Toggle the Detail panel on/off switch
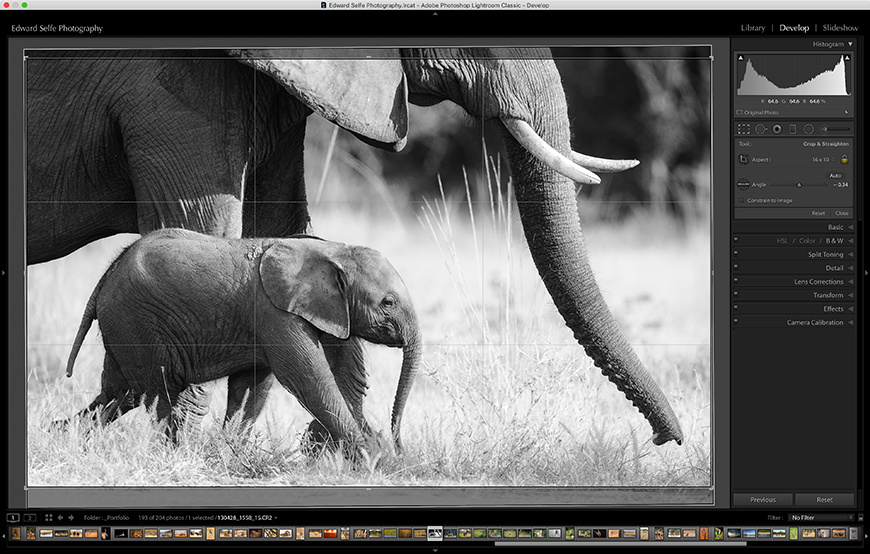 point(736,266)
